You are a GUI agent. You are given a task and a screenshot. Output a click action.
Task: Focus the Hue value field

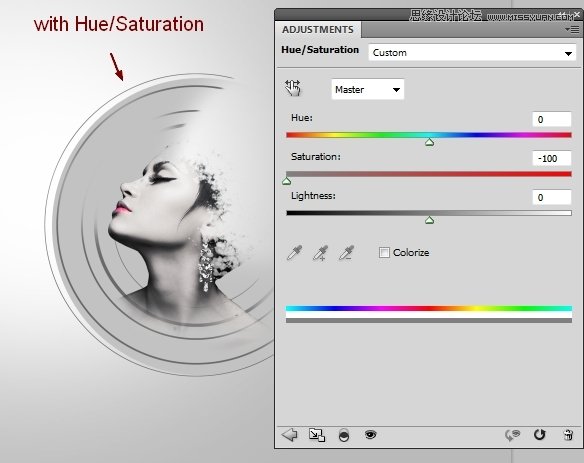coord(552,120)
